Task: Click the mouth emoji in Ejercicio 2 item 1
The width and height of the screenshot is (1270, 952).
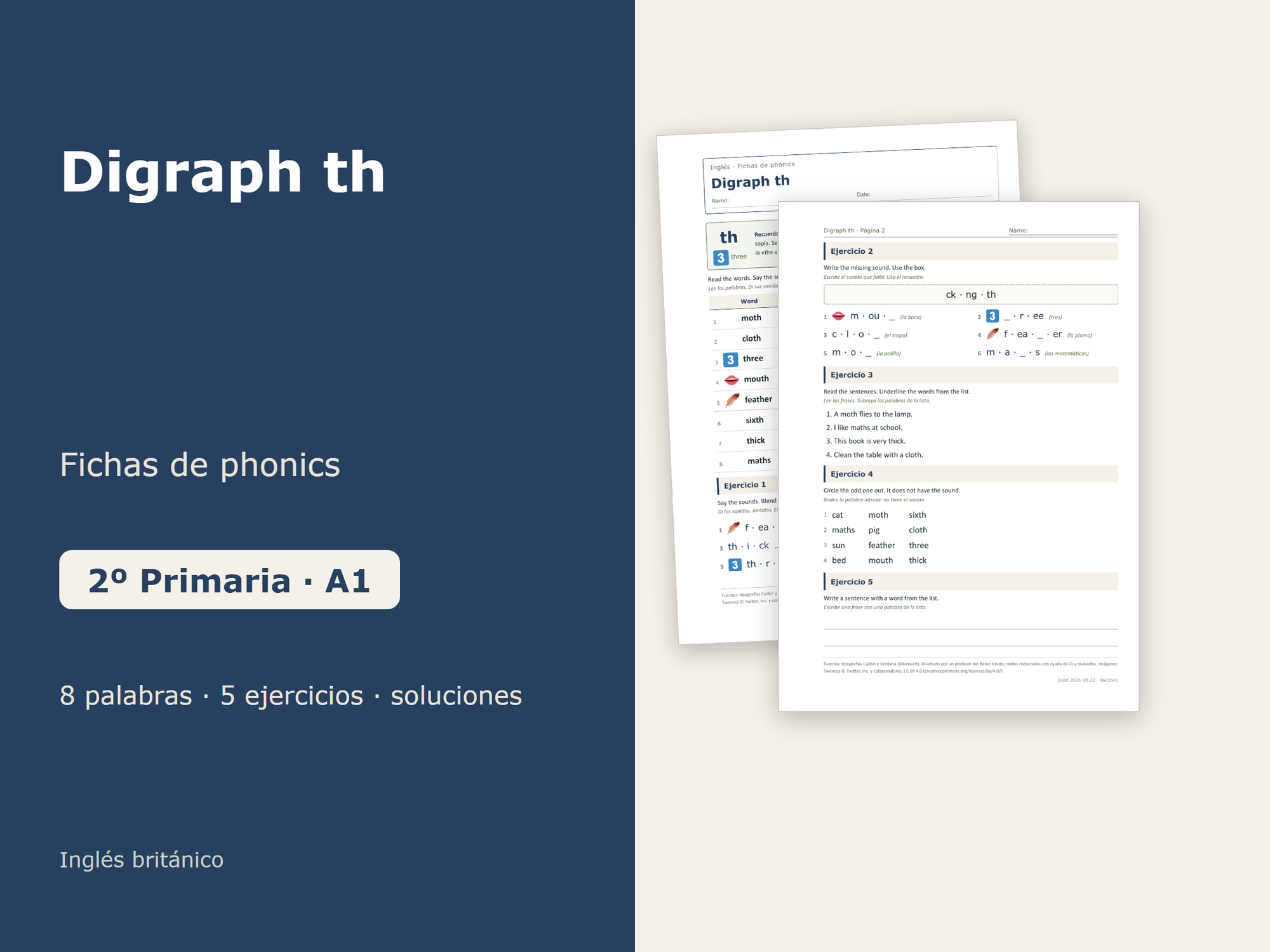Action: pyautogui.click(x=838, y=316)
